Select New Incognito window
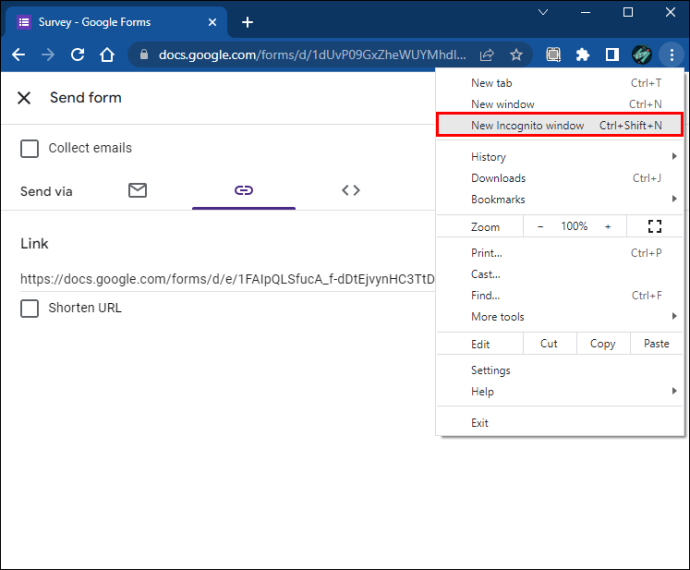Viewport: 690px width, 570px height. pos(560,125)
